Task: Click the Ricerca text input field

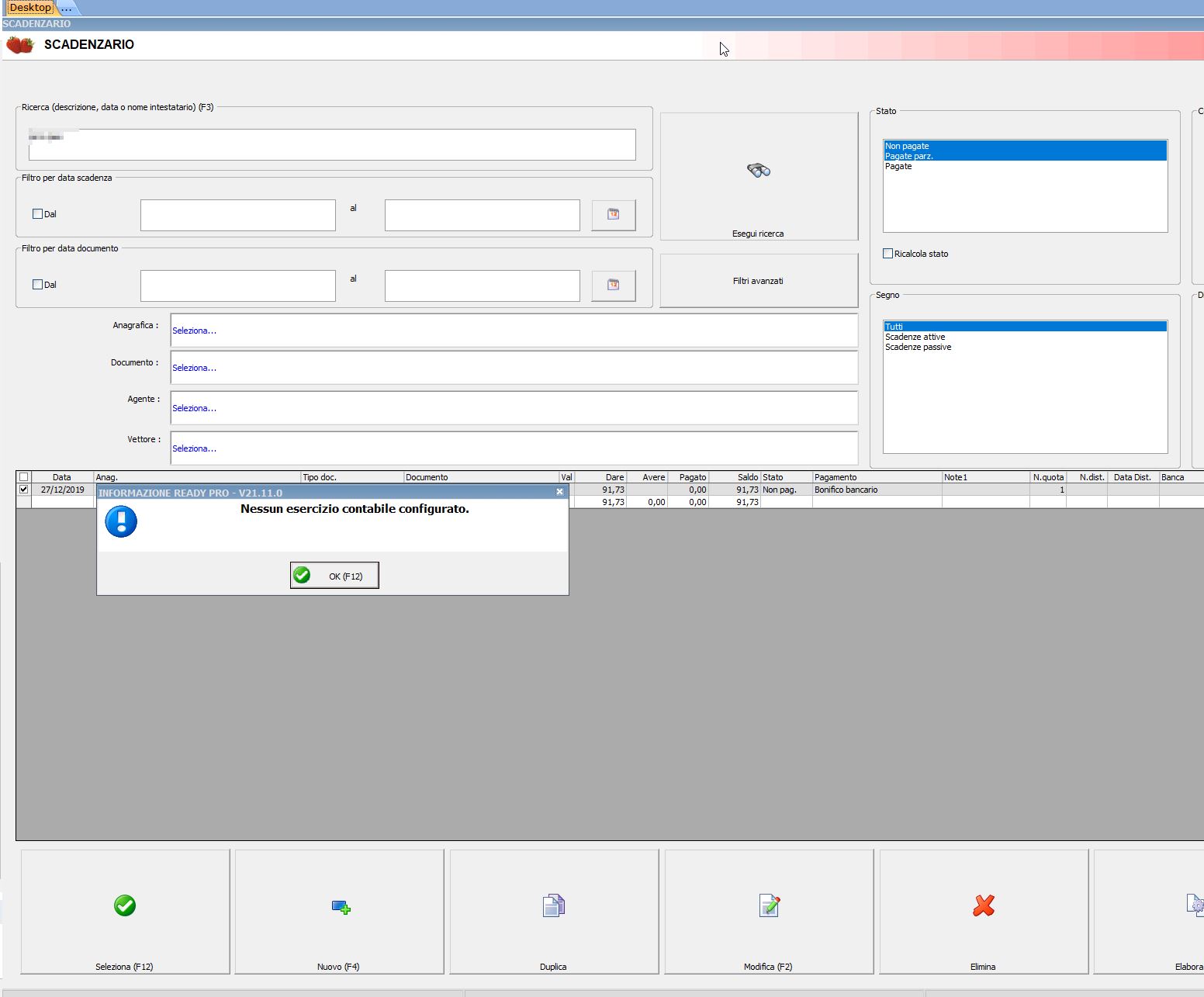Action: pyautogui.click(x=332, y=145)
